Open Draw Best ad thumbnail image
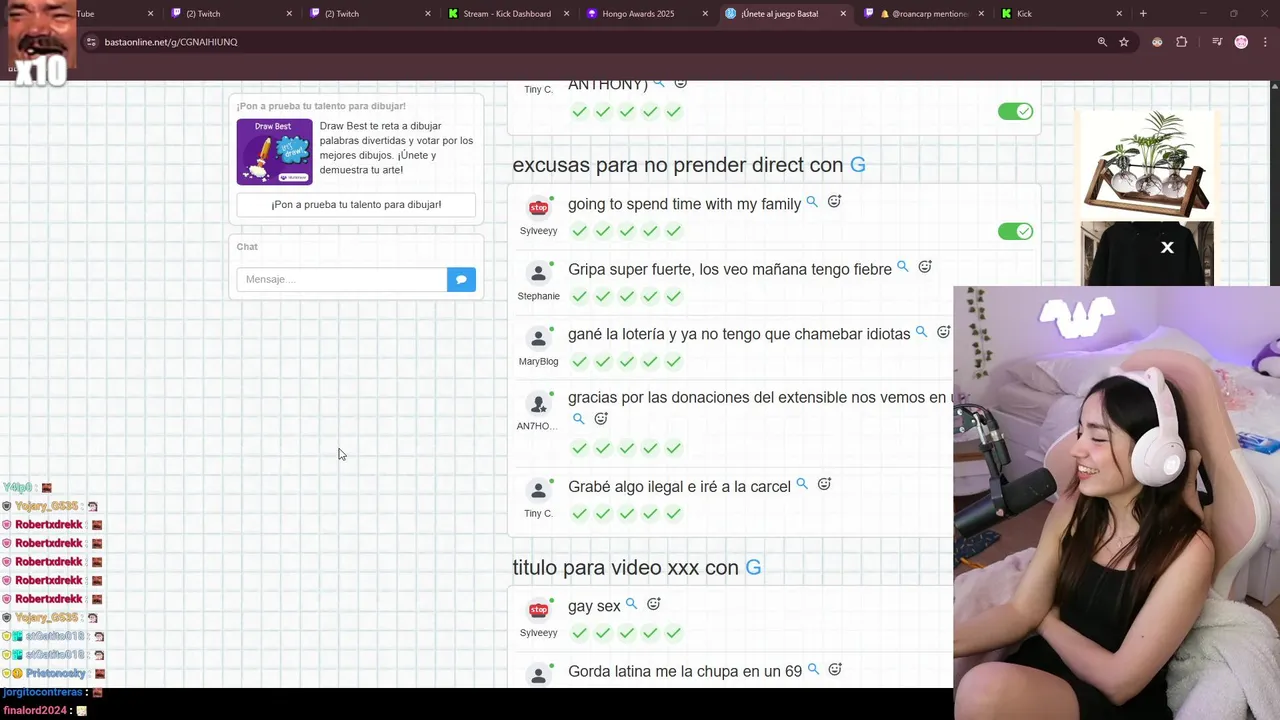 [274, 152]
